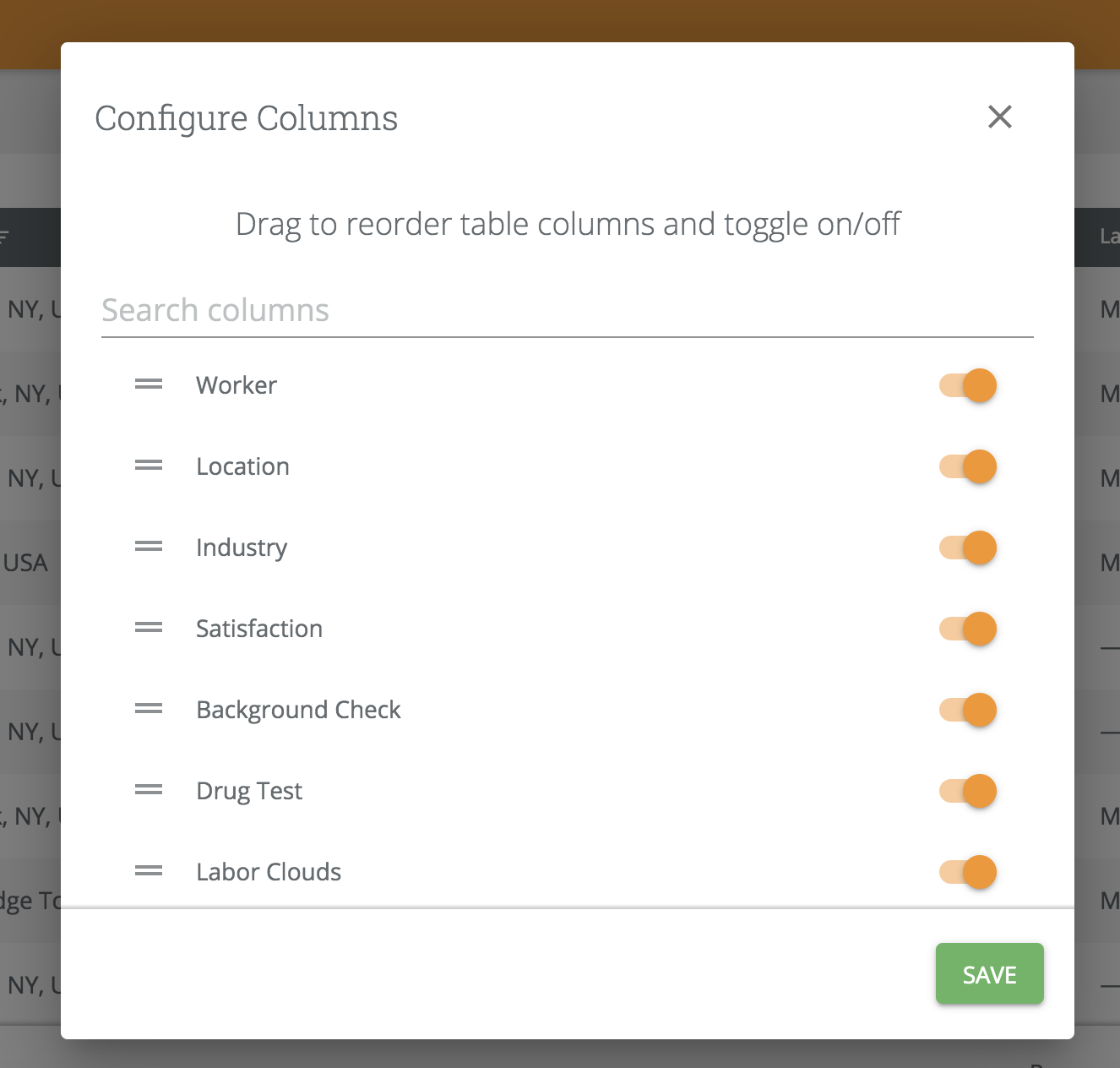1120x1068 pixels.
Task: Click the drag handle beside Worker
Action: click(x=149, y=384)
